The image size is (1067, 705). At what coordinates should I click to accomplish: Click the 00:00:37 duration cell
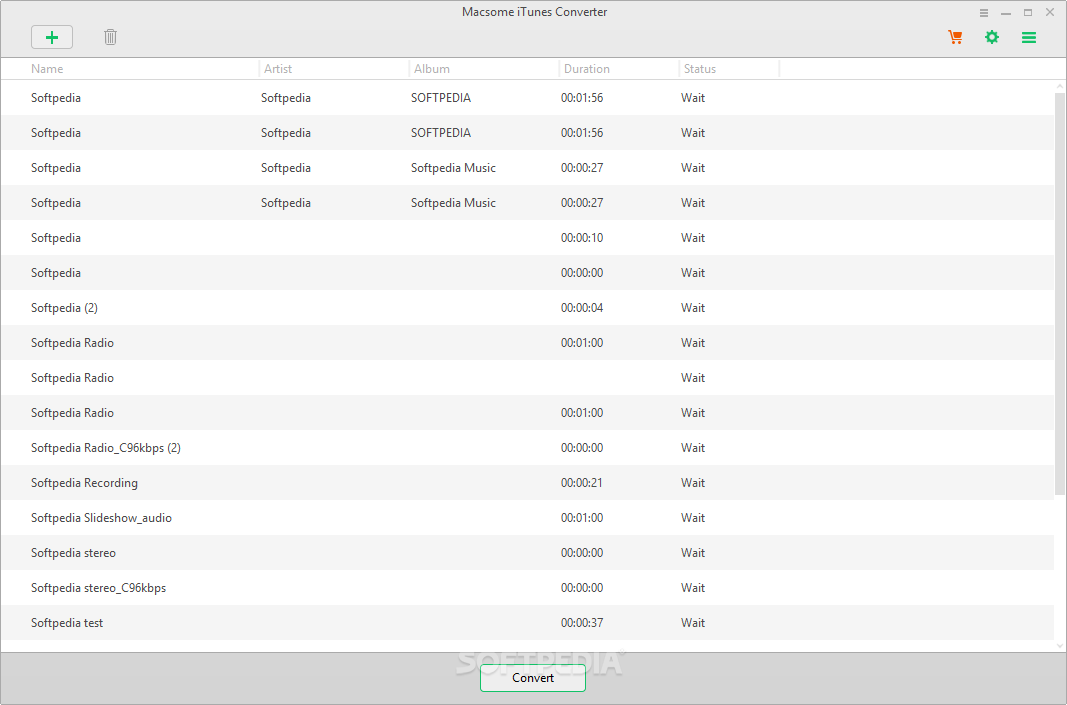pyautogui.click(x=582, y=623)
